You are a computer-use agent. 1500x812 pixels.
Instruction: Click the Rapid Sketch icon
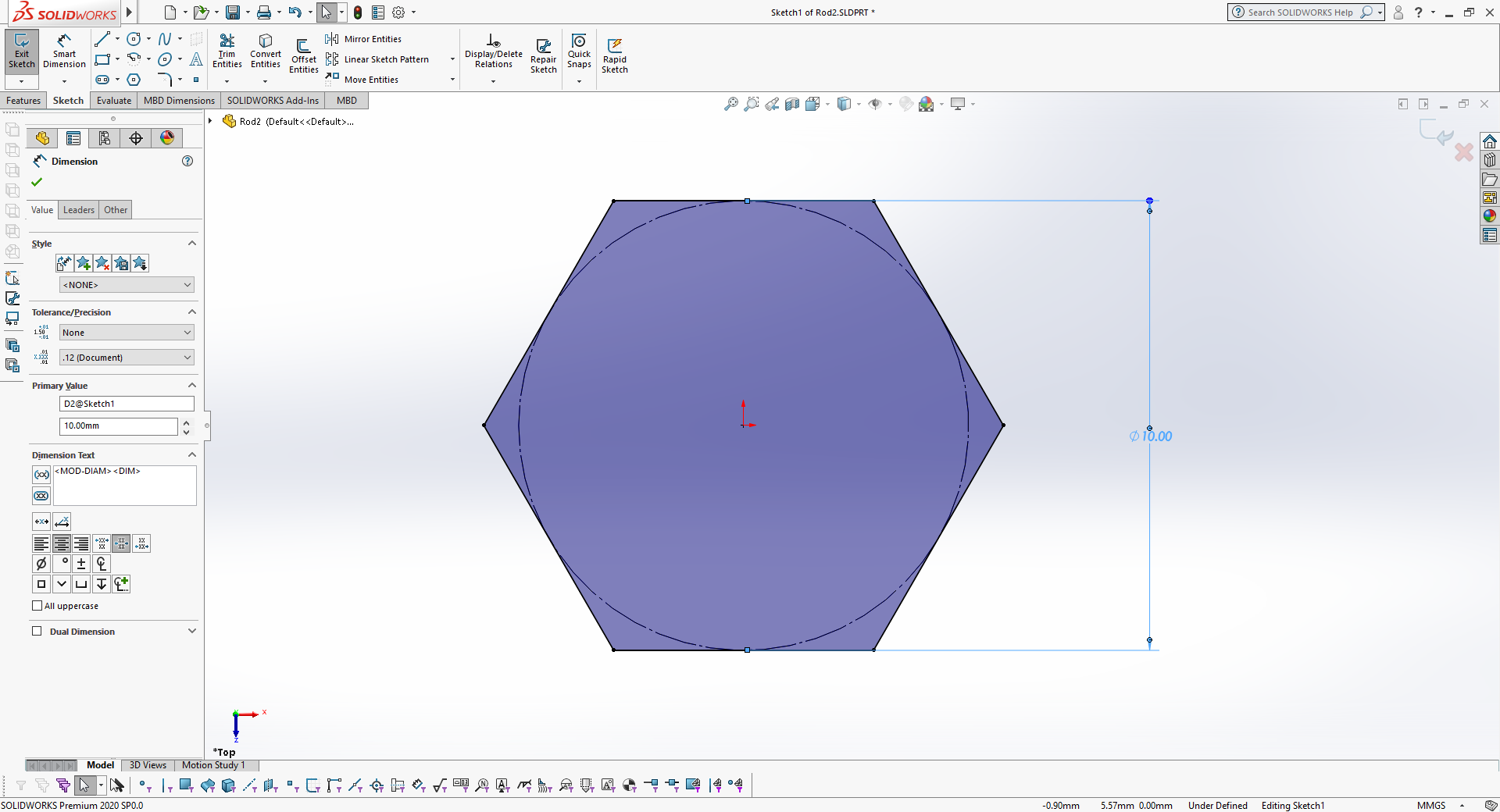click(615, 55)
